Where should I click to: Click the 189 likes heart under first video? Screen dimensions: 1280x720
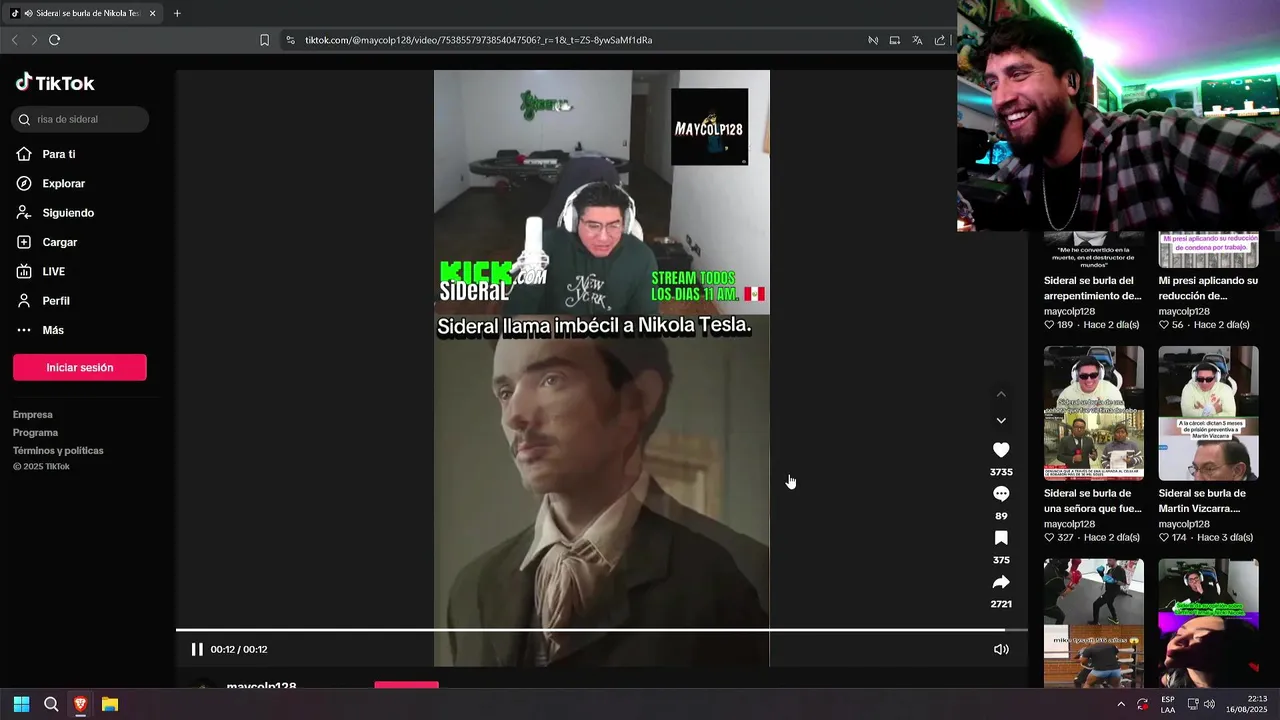point(1049,325)
